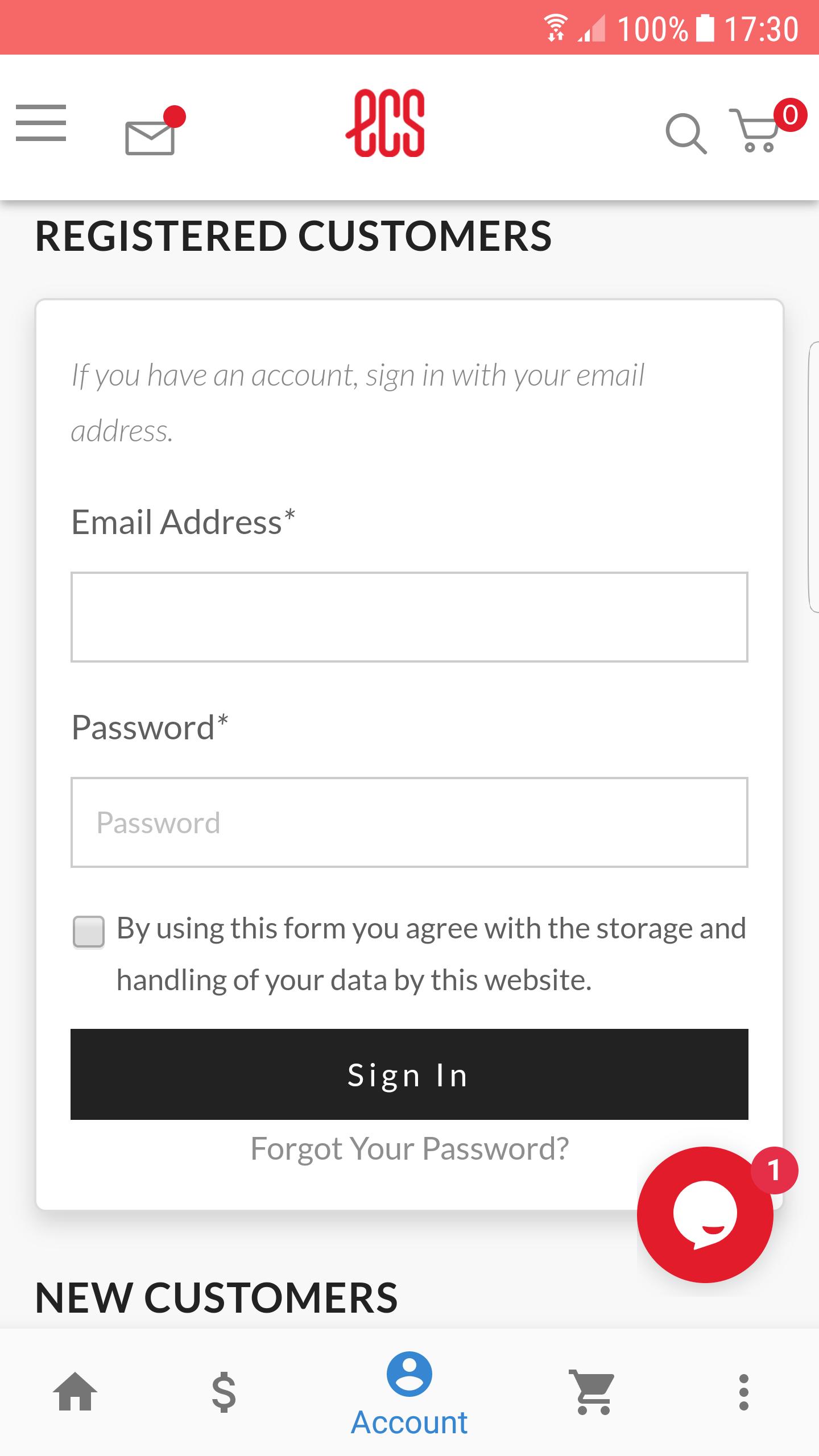Open search with magnifier icon
This screenshot has width=819, height=1456.
pos(686,134)
